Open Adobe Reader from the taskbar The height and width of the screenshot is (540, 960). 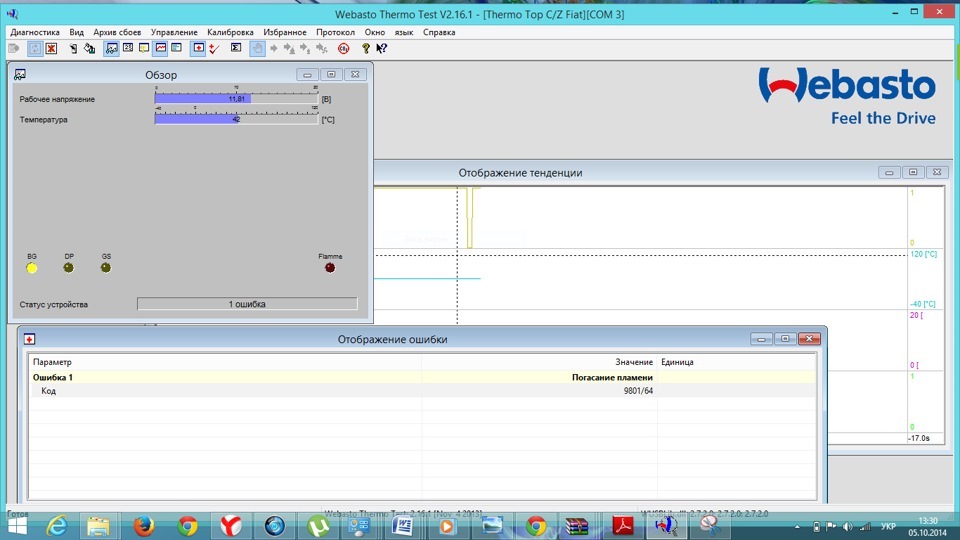coord(623,526)
